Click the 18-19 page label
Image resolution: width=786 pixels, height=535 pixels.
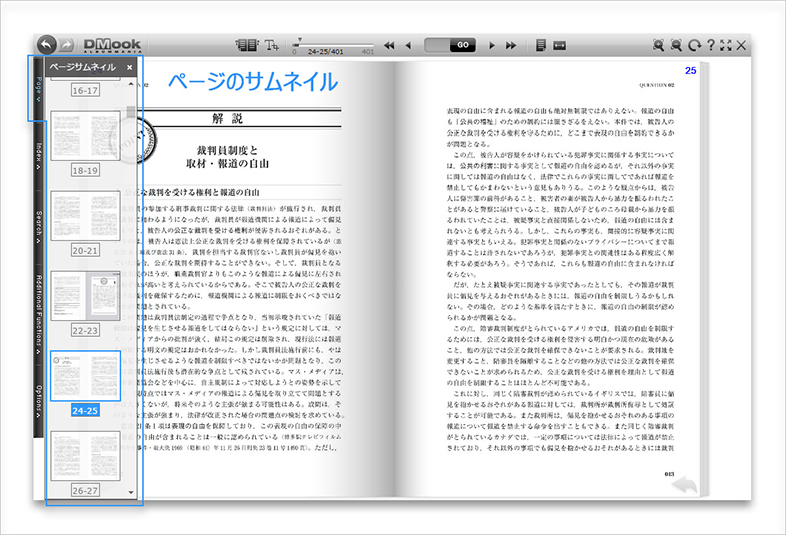click(85, 170)
